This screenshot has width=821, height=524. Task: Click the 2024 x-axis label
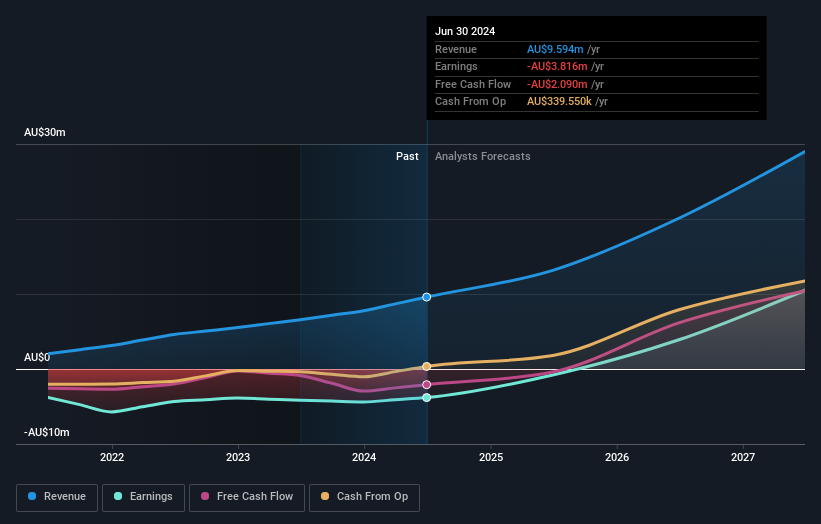pos(364,458)
